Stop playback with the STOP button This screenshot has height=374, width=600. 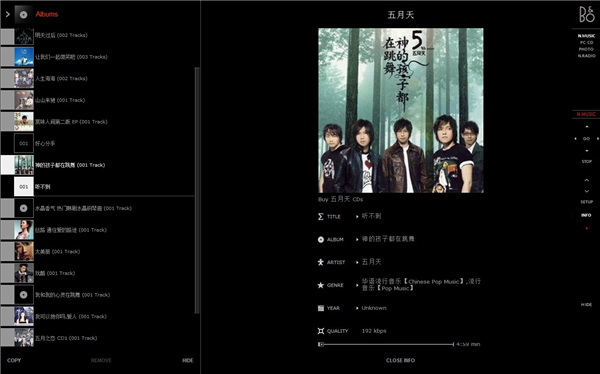(x=587, y=162)
